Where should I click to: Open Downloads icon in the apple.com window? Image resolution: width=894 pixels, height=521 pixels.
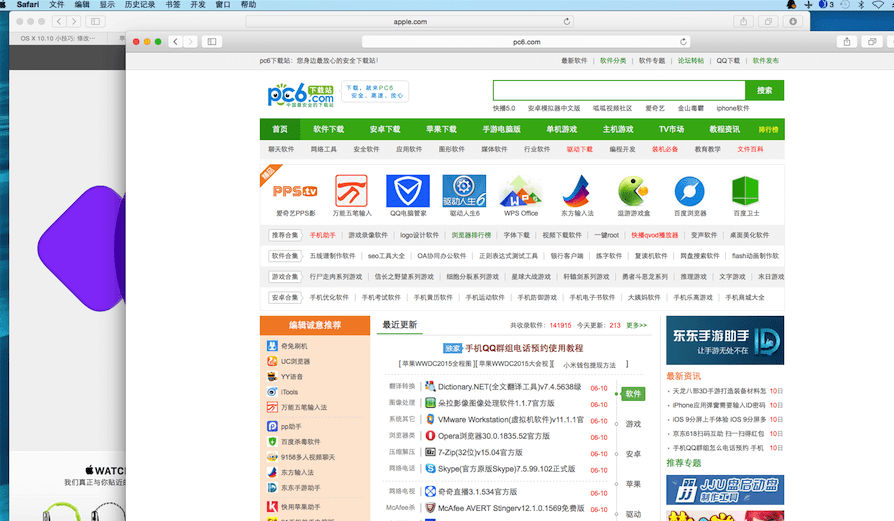793,22
